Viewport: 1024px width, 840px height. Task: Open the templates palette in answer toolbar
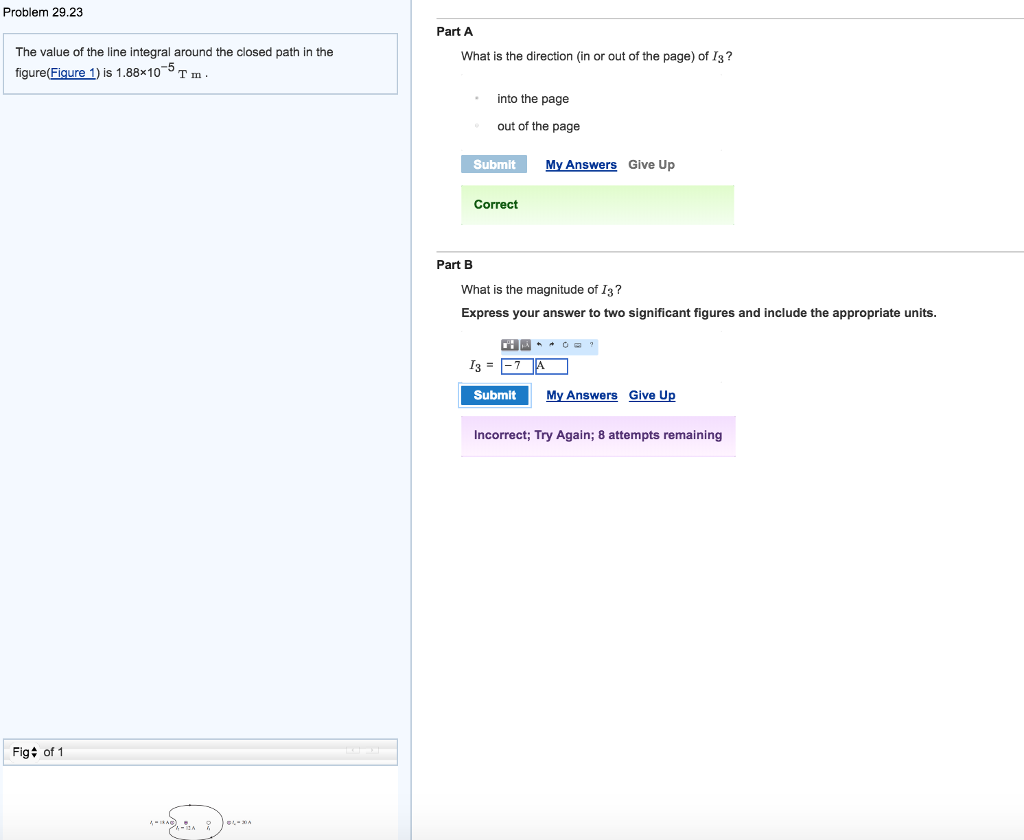click(x=508, y=346)
